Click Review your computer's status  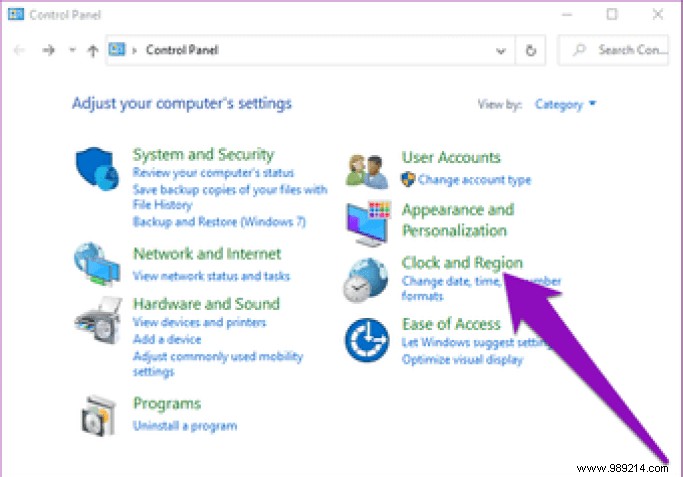213,173
